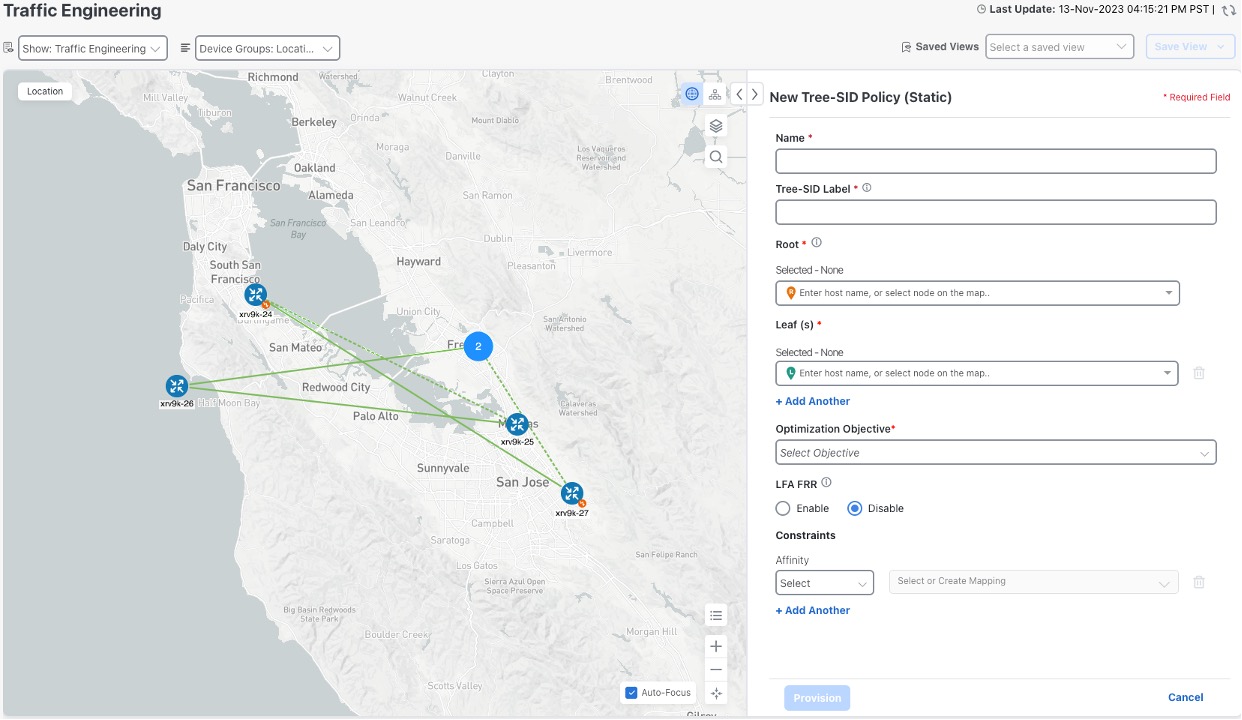Image resolution: width=1242 pixels, height=720 pixels.
Task: Click the New Tree-SID Policy (Static) heading
Action: 860,97
